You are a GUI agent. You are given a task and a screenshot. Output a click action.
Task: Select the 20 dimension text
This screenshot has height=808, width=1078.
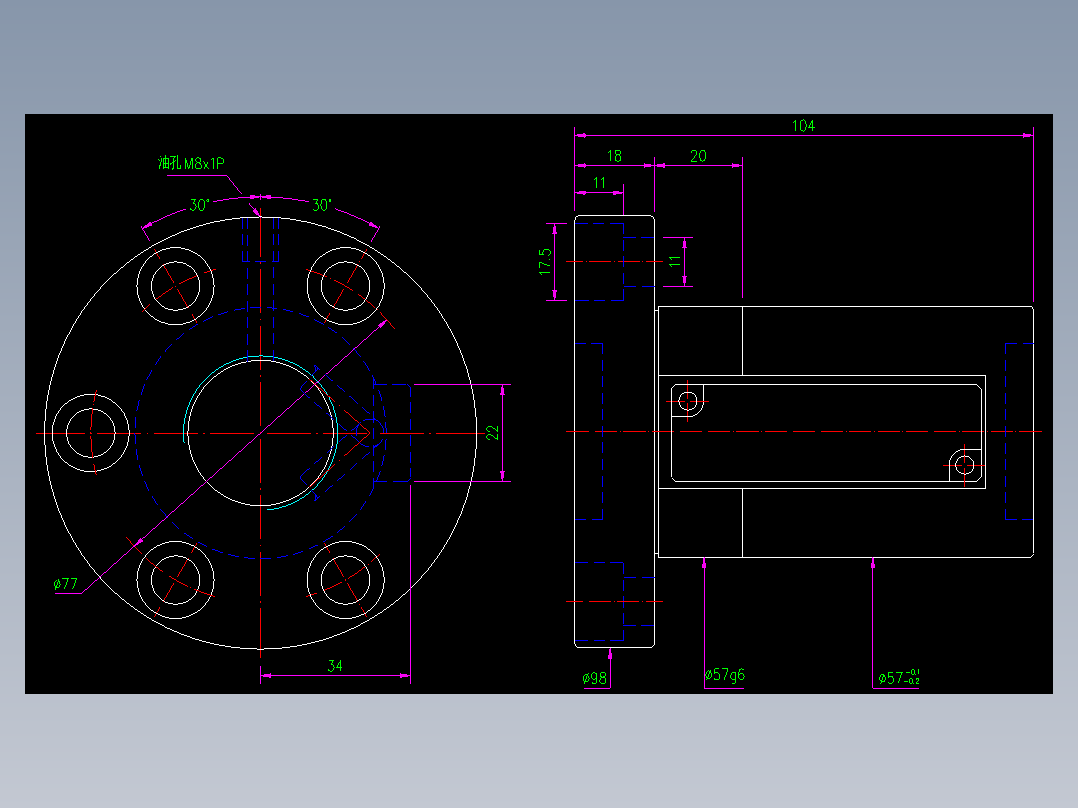[698, 156]
